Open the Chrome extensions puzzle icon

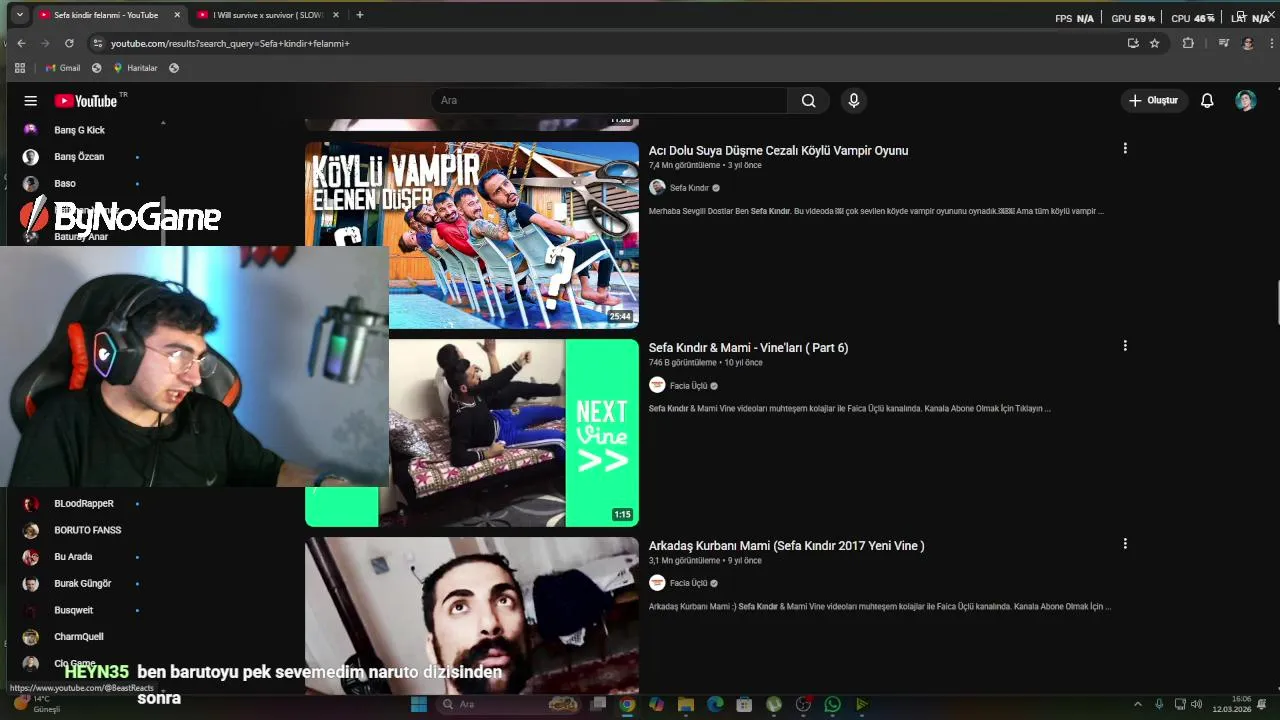pyautogui.click(x=1188, y=43)
